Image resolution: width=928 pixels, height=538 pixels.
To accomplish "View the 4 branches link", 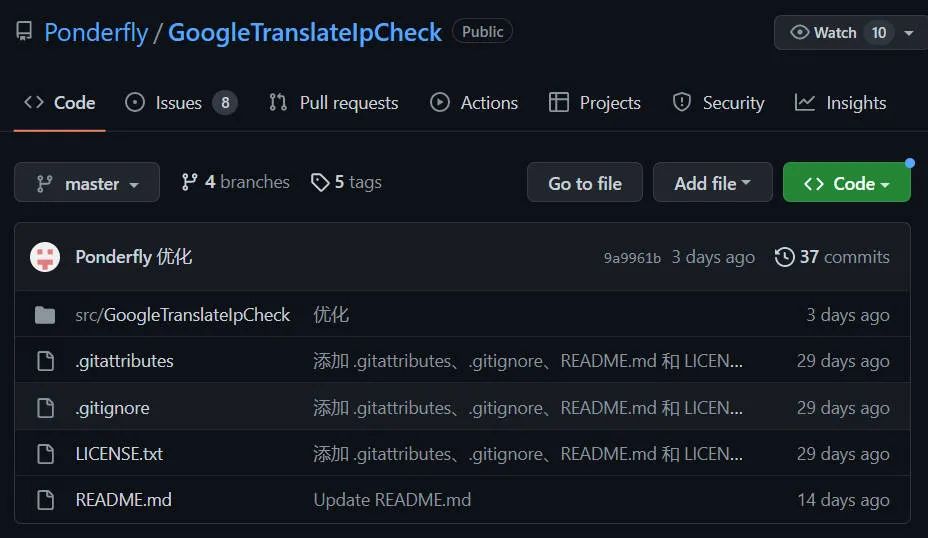I will click(236, 182).
